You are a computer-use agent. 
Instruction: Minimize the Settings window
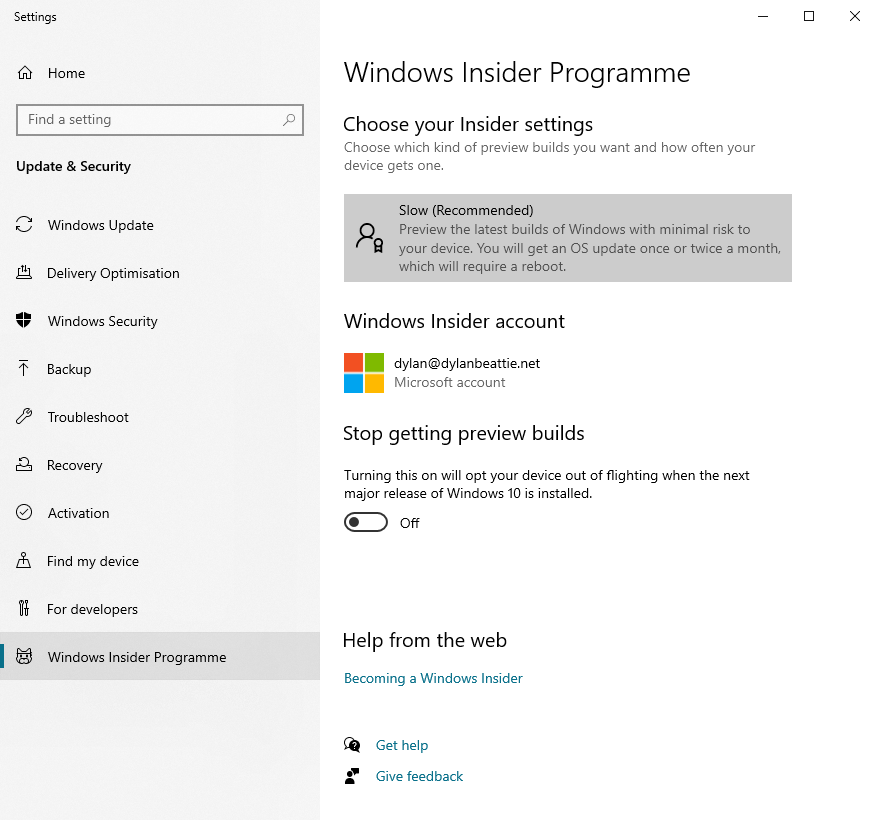pyautogui.click(x=763, y=16)
